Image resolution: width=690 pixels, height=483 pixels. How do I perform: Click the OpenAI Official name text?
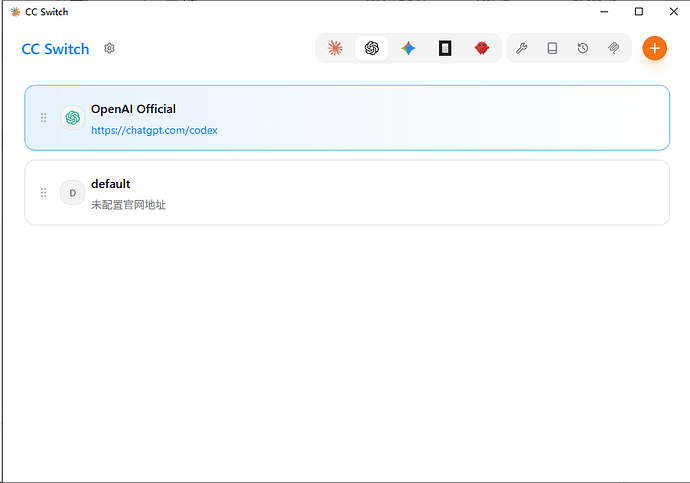(x=133, y=109)
